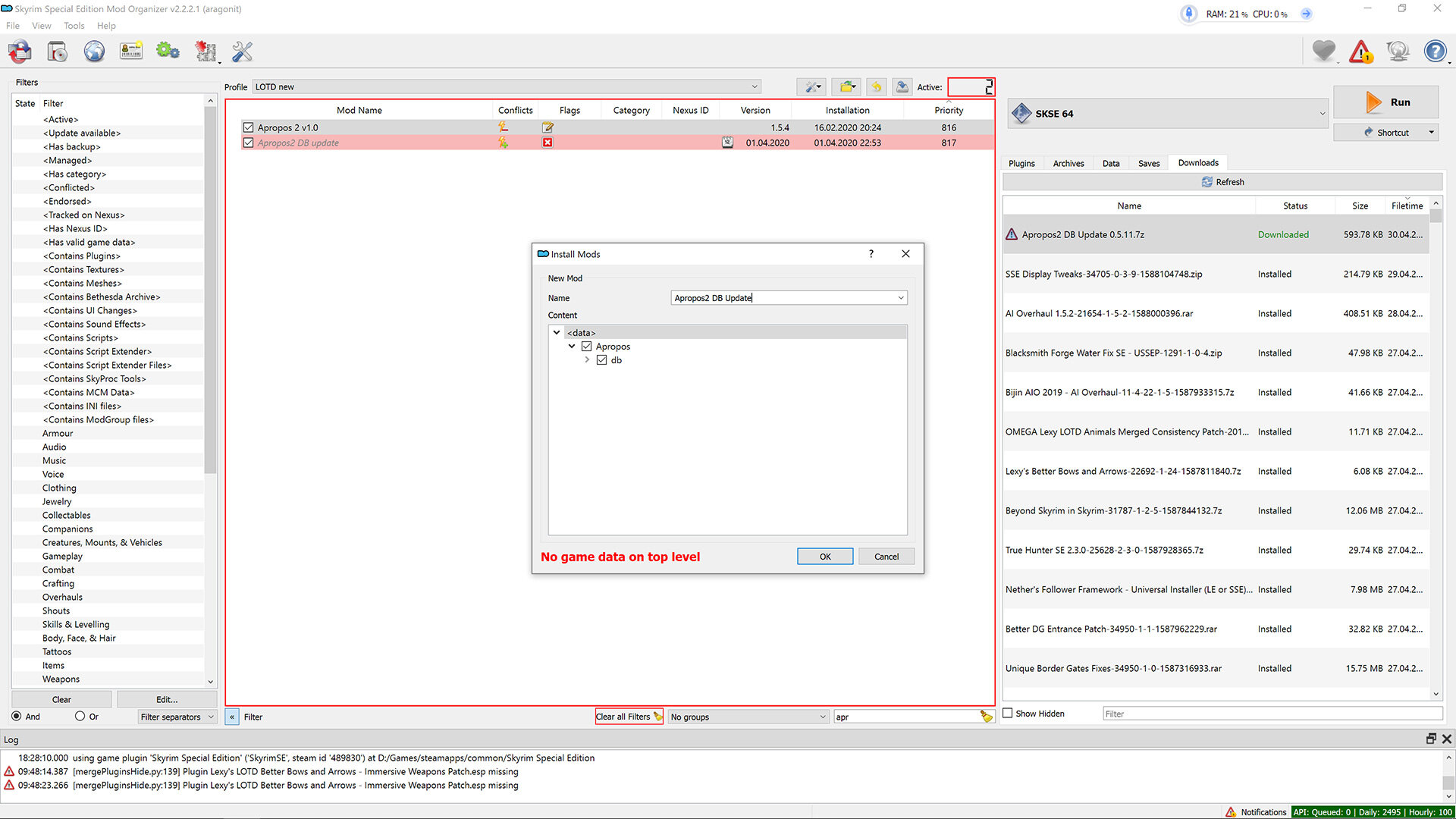The width and height of the screenshot is (1456, 819).
Task: Open the File menu
Action: [13, 26]
